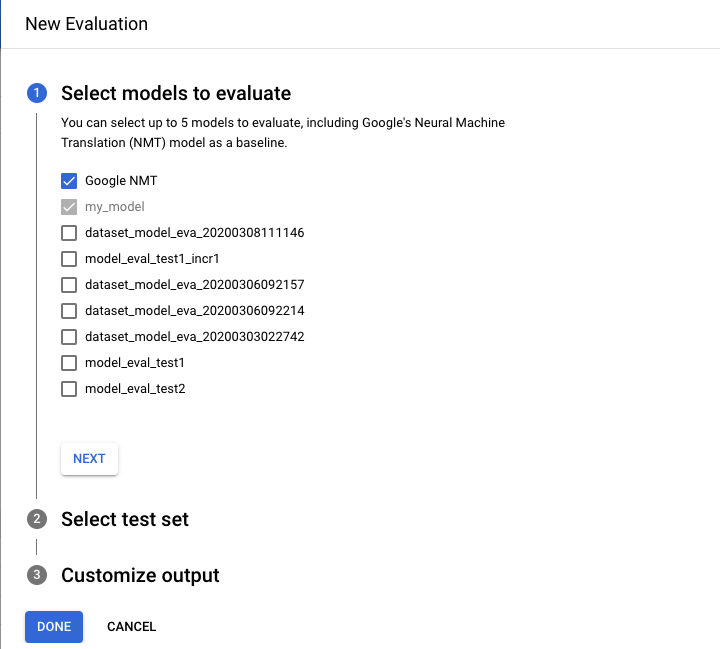Expand the Customize output step
This screenshot has width=720, height=649.
pos(140,576)
